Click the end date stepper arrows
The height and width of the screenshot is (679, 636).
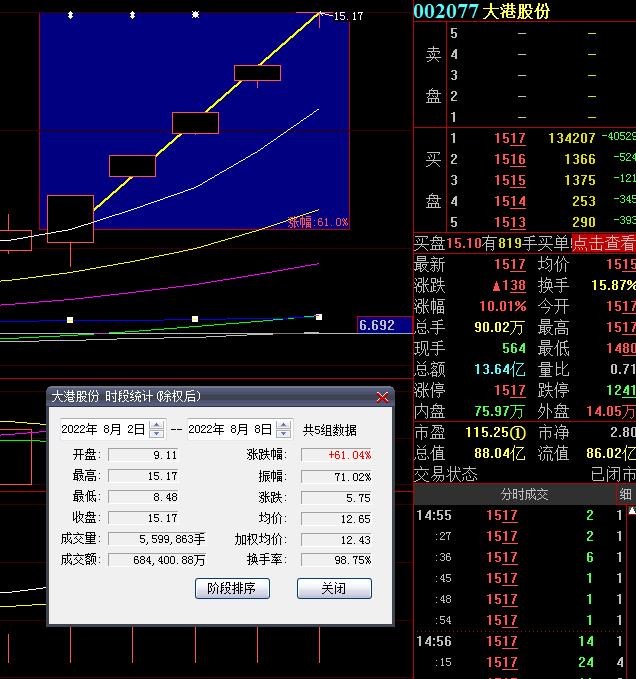point(283,430)
